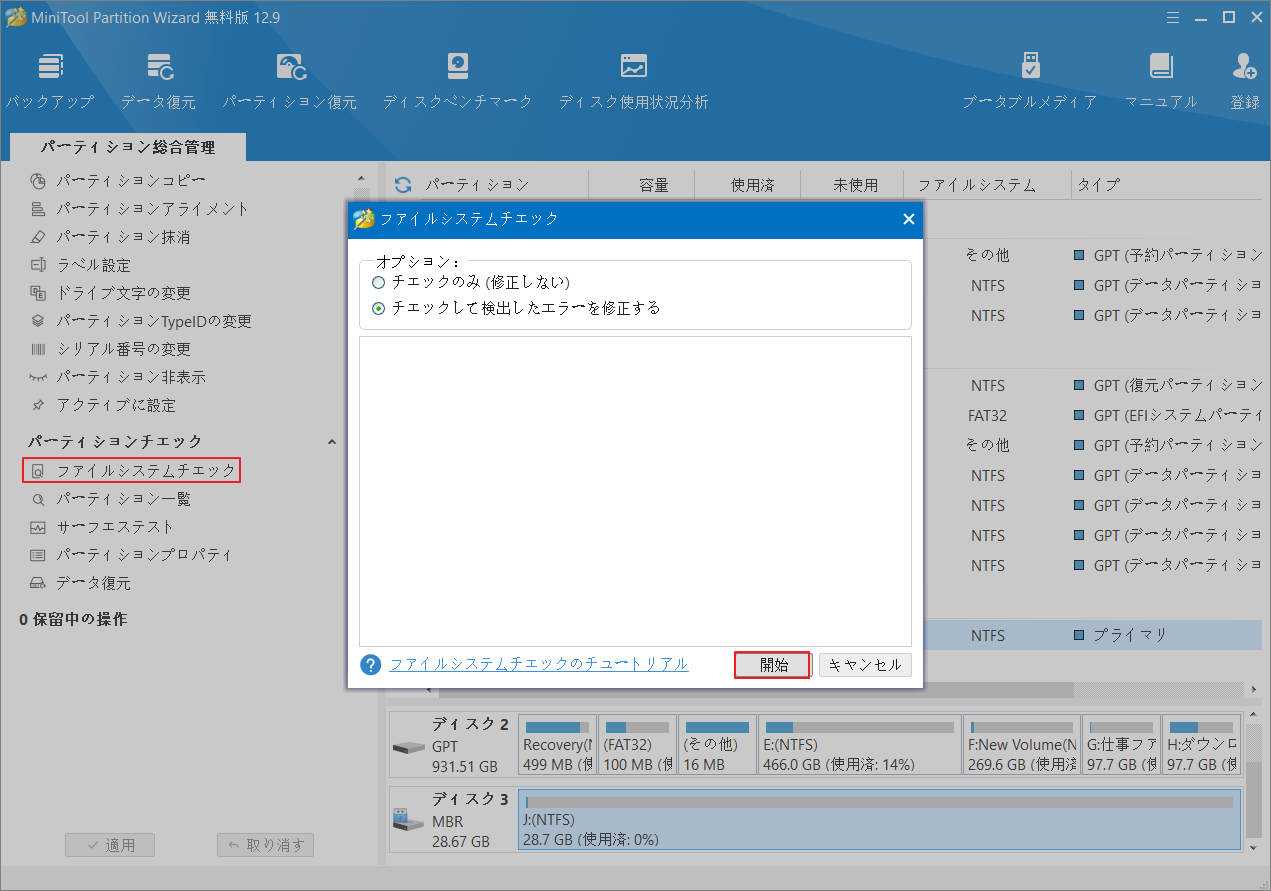Select パーティションTypeIDの変更 option
Image resolution: width=1271 pixels, height=891 pixels.
[154, 321]
